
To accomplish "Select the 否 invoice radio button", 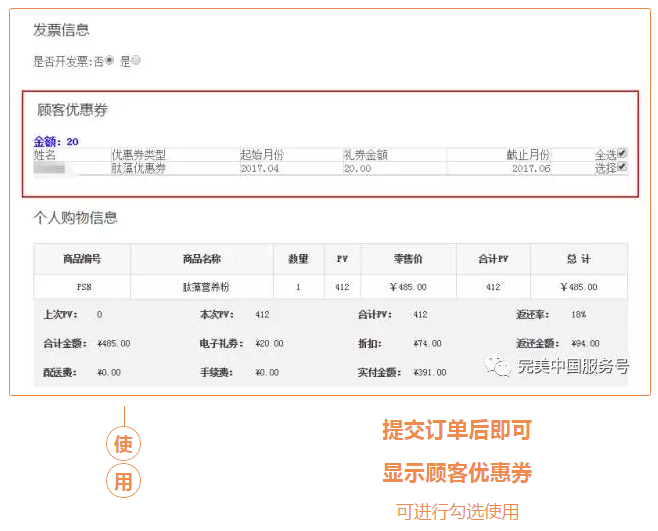I will click(x=110, y=61).
